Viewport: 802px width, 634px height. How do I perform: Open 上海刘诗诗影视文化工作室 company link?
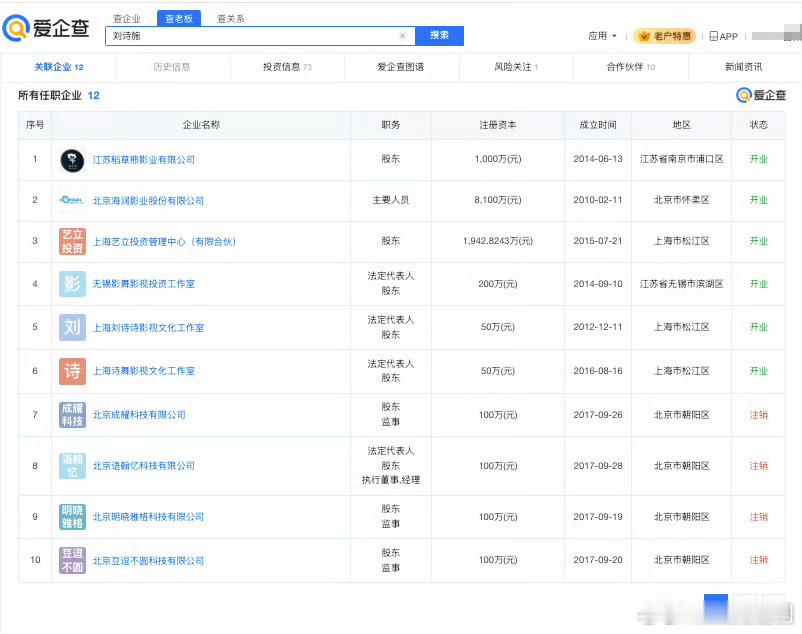click(148, 328)
